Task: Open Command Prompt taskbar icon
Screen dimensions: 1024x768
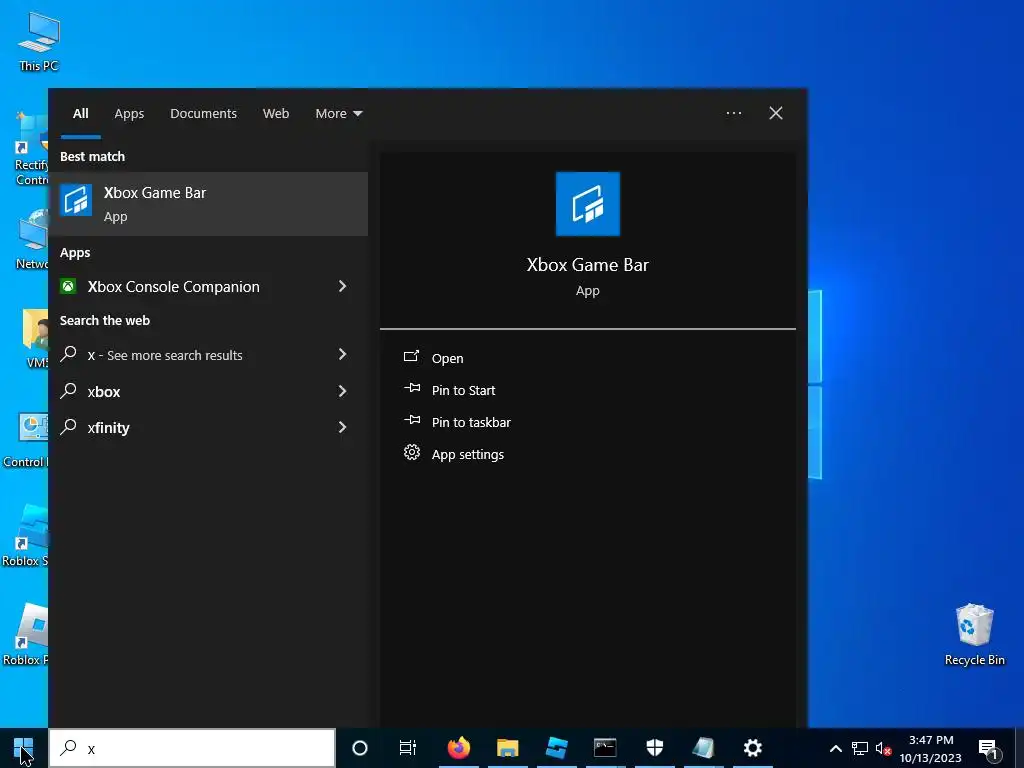Action: 605,748
